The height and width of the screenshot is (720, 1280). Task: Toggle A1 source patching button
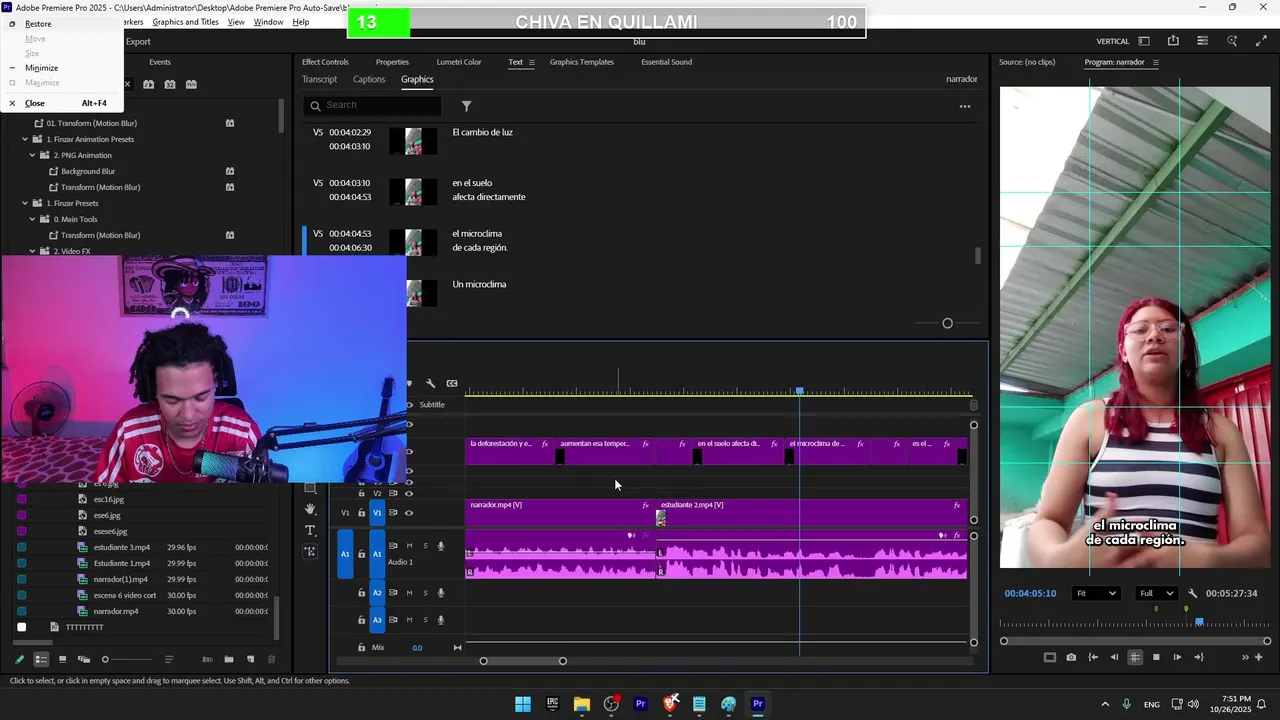[x=345, y=554]
